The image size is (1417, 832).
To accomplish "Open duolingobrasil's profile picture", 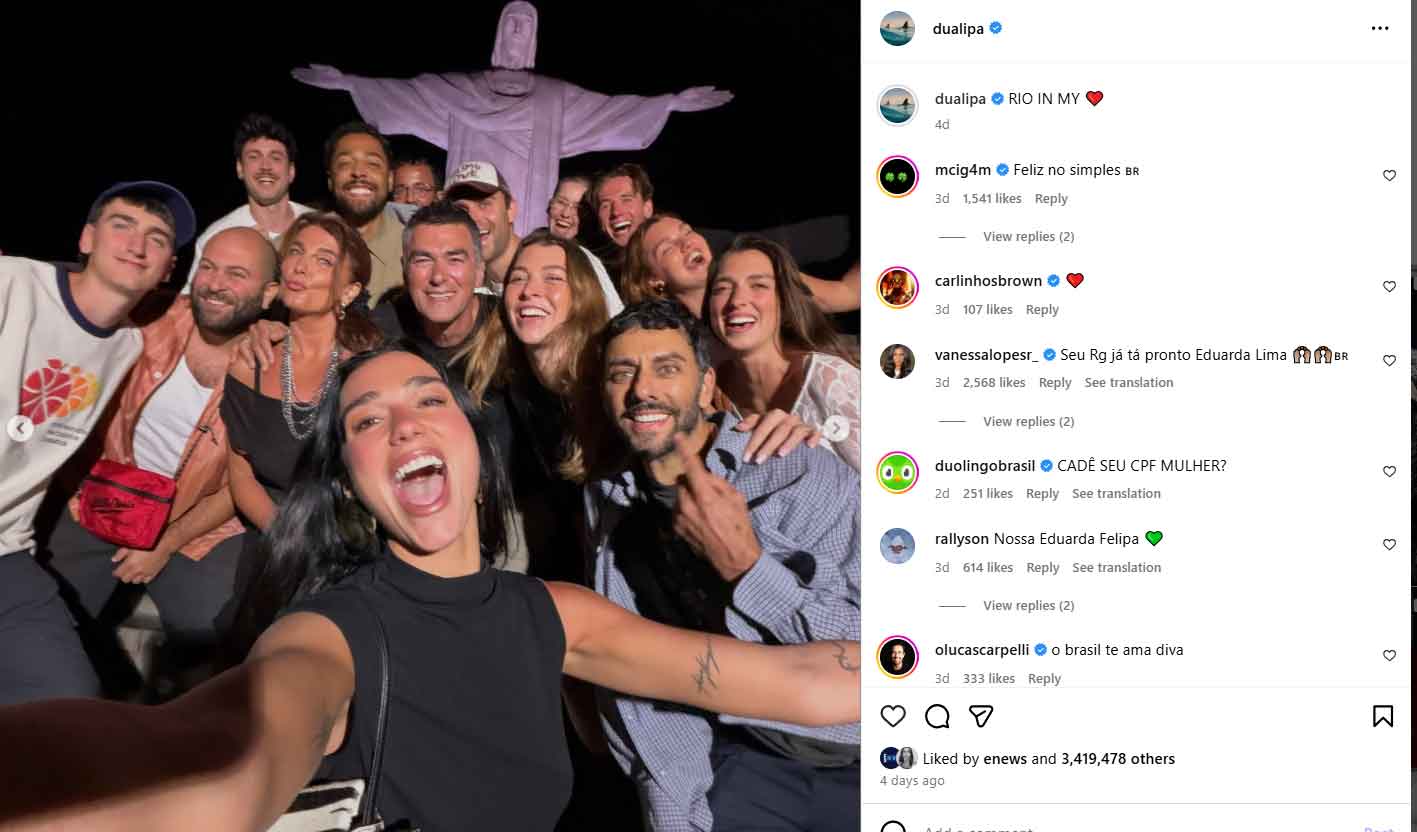I will point(897,472).
